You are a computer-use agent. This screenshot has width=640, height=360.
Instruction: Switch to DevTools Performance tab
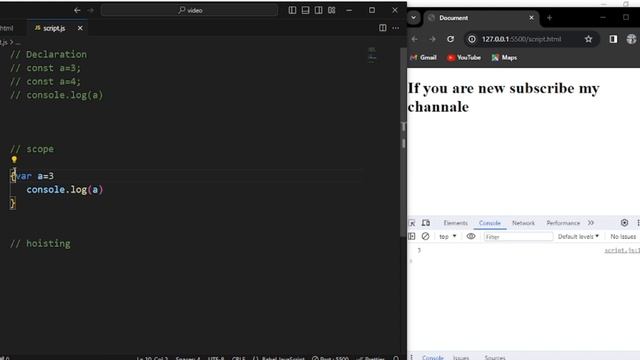click(x=563, y=223)
